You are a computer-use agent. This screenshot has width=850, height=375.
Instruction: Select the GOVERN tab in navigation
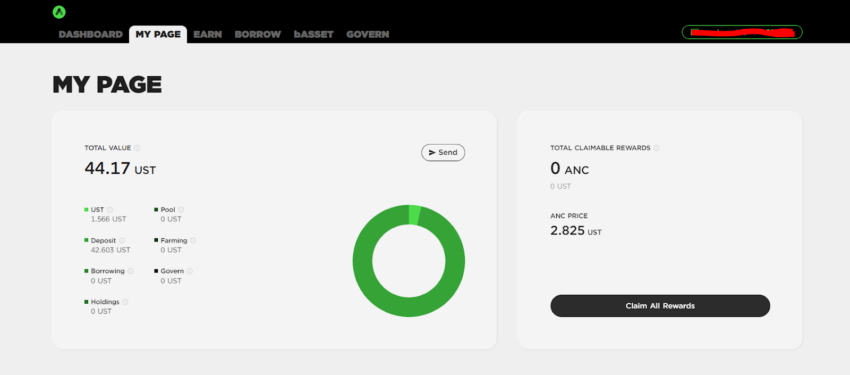click(368, 34)
